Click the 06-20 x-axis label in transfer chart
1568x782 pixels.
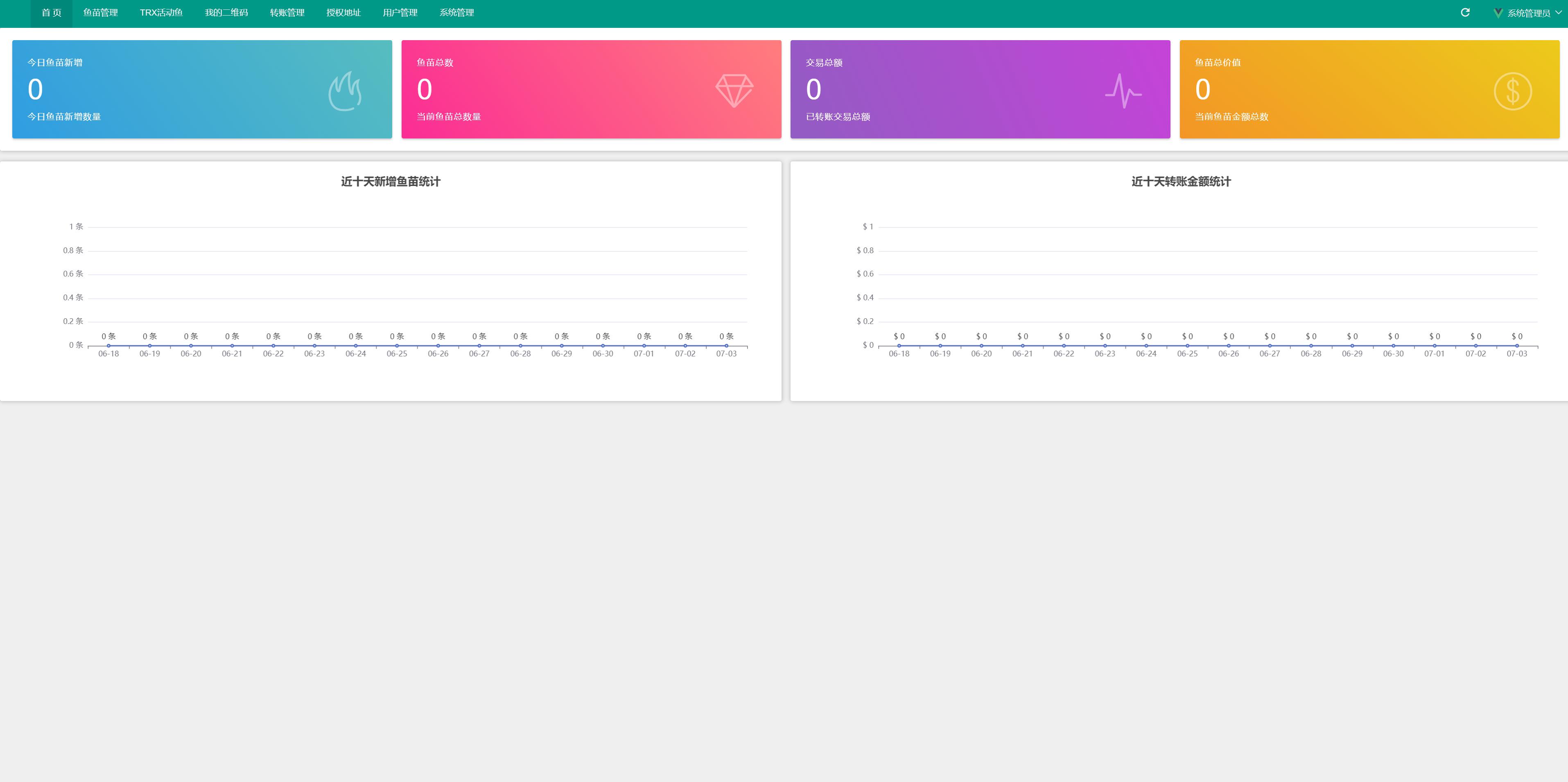[981, 354]
